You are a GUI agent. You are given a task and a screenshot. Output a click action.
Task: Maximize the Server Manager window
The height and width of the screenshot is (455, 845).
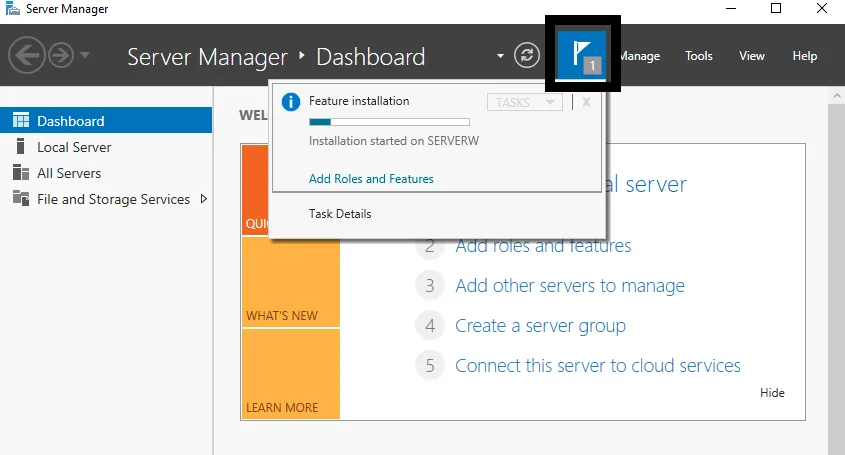(776, 8)
